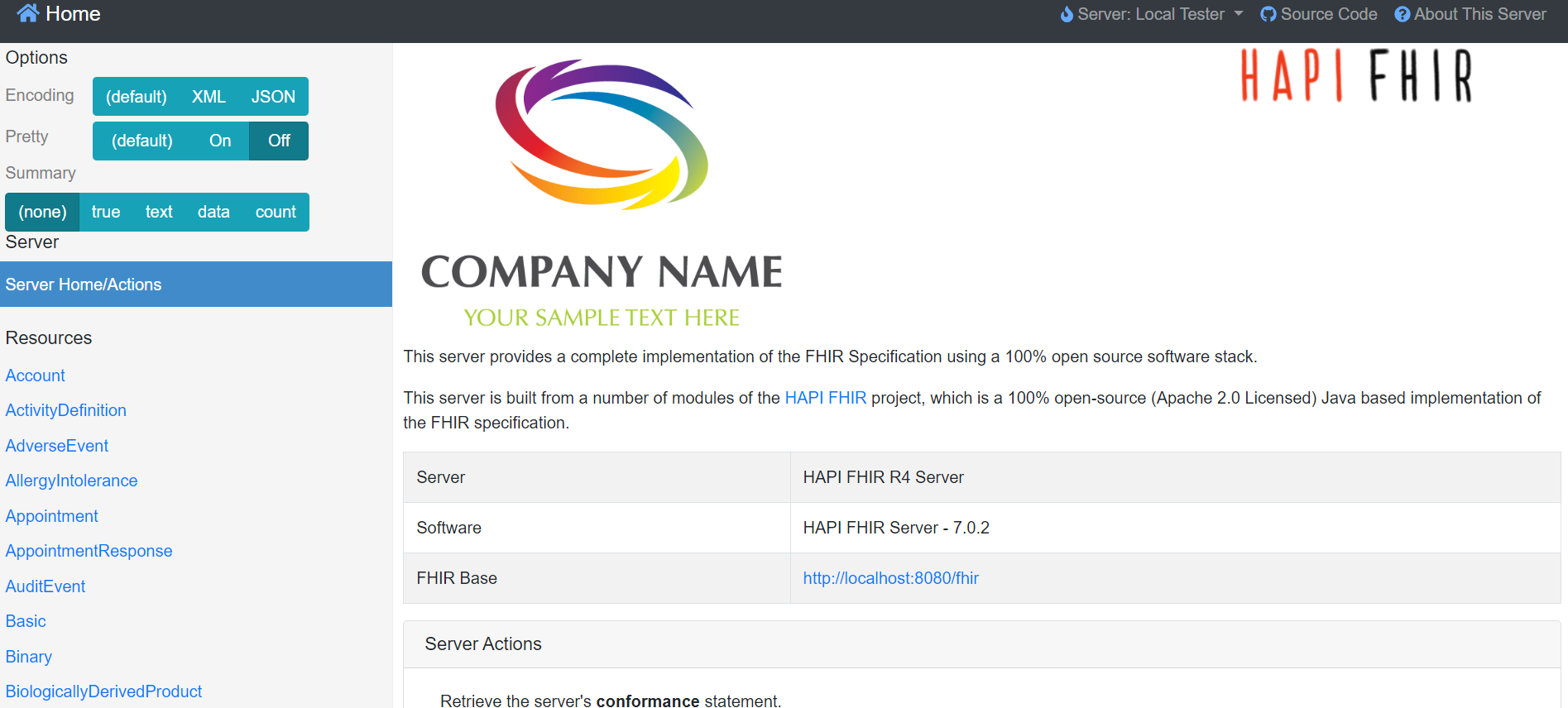Follow the HAPI FHIR project link
Viewport: 1568px width, 708px height.
[x=826, y=398]
